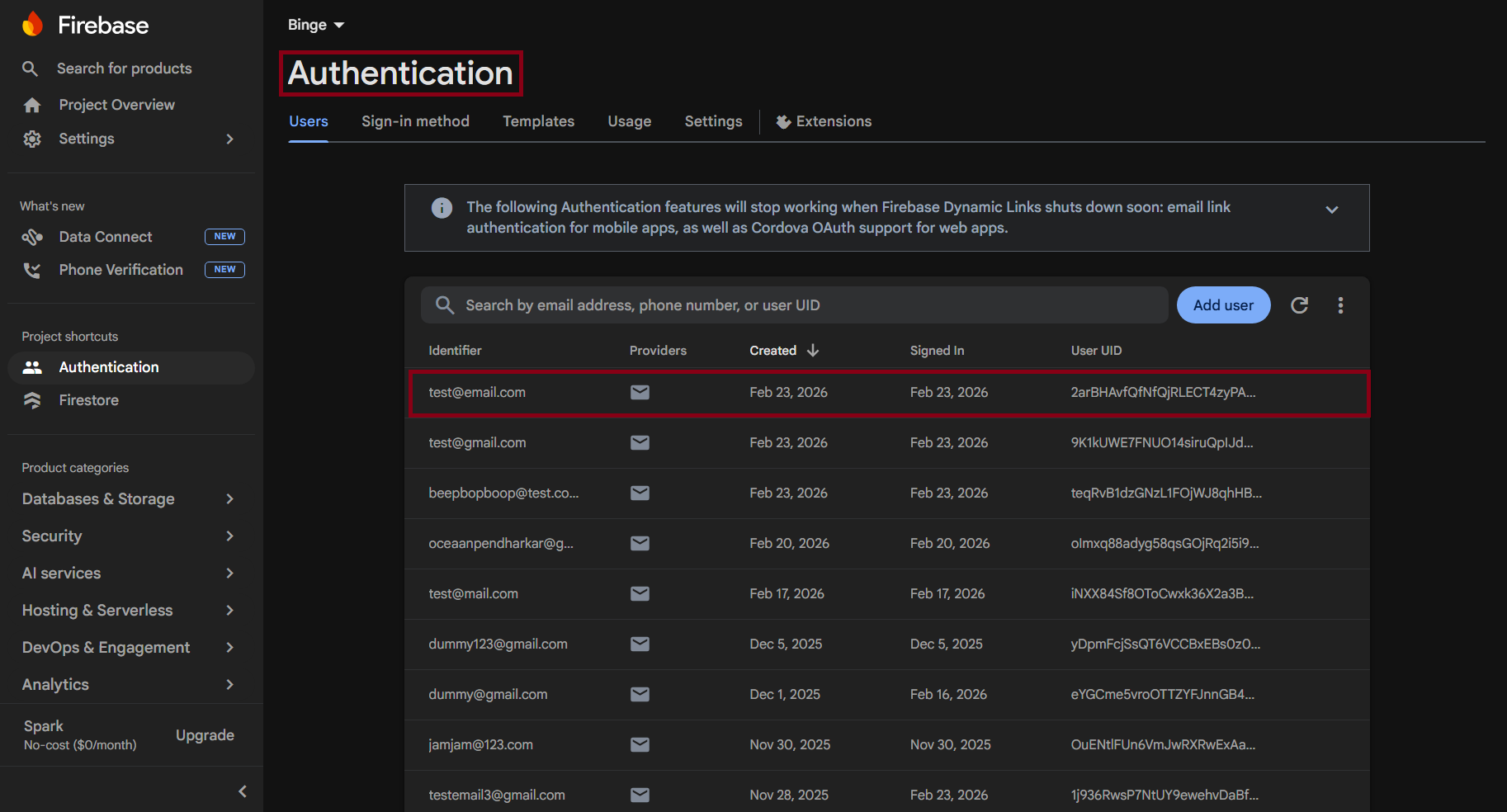Refresh the users list
1507x812 pixels.
pos(1299,304)
